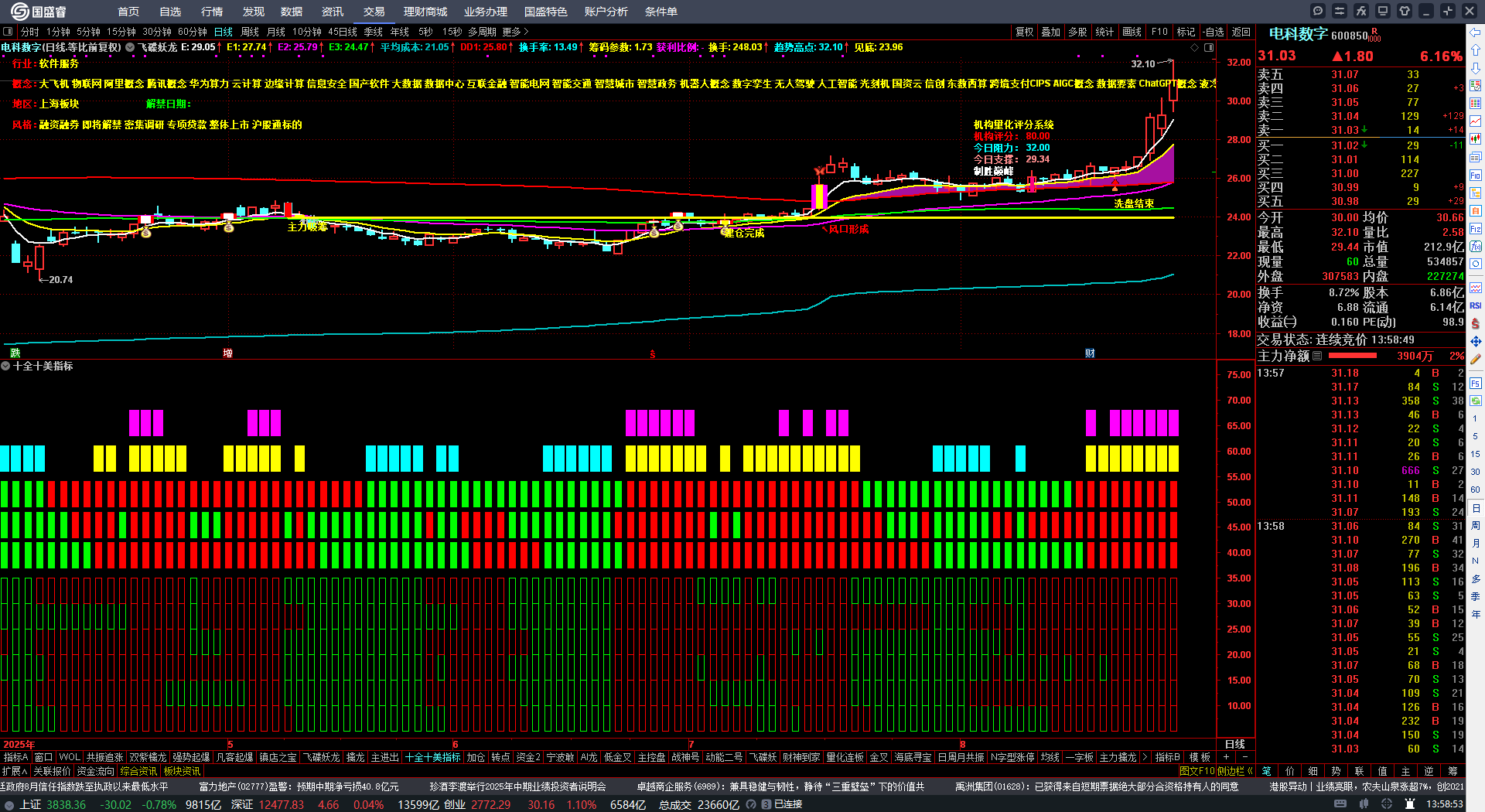
Task: Open the 行情 menu
Action: click(212, 12)
